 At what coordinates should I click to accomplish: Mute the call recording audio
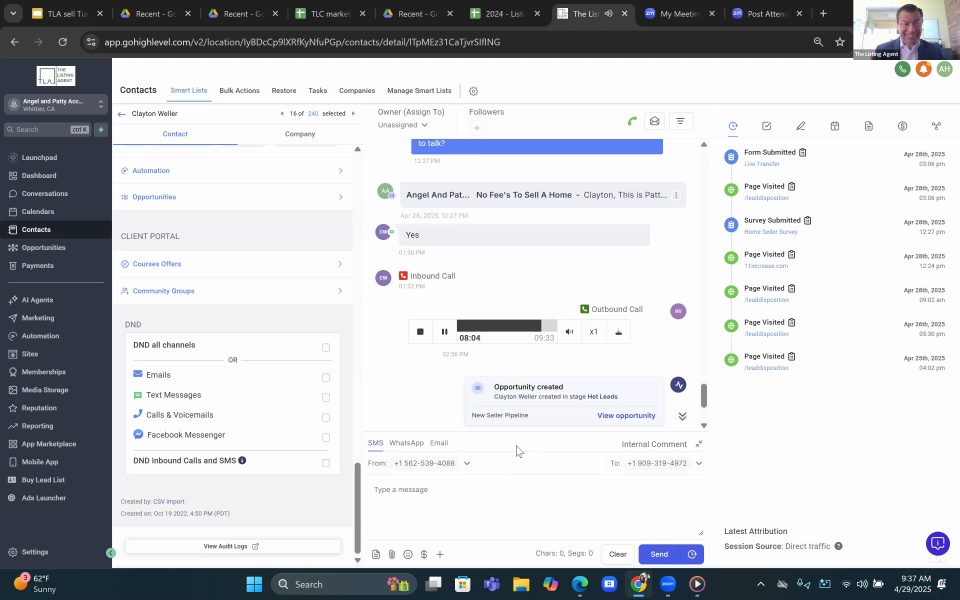click(569, 332)
